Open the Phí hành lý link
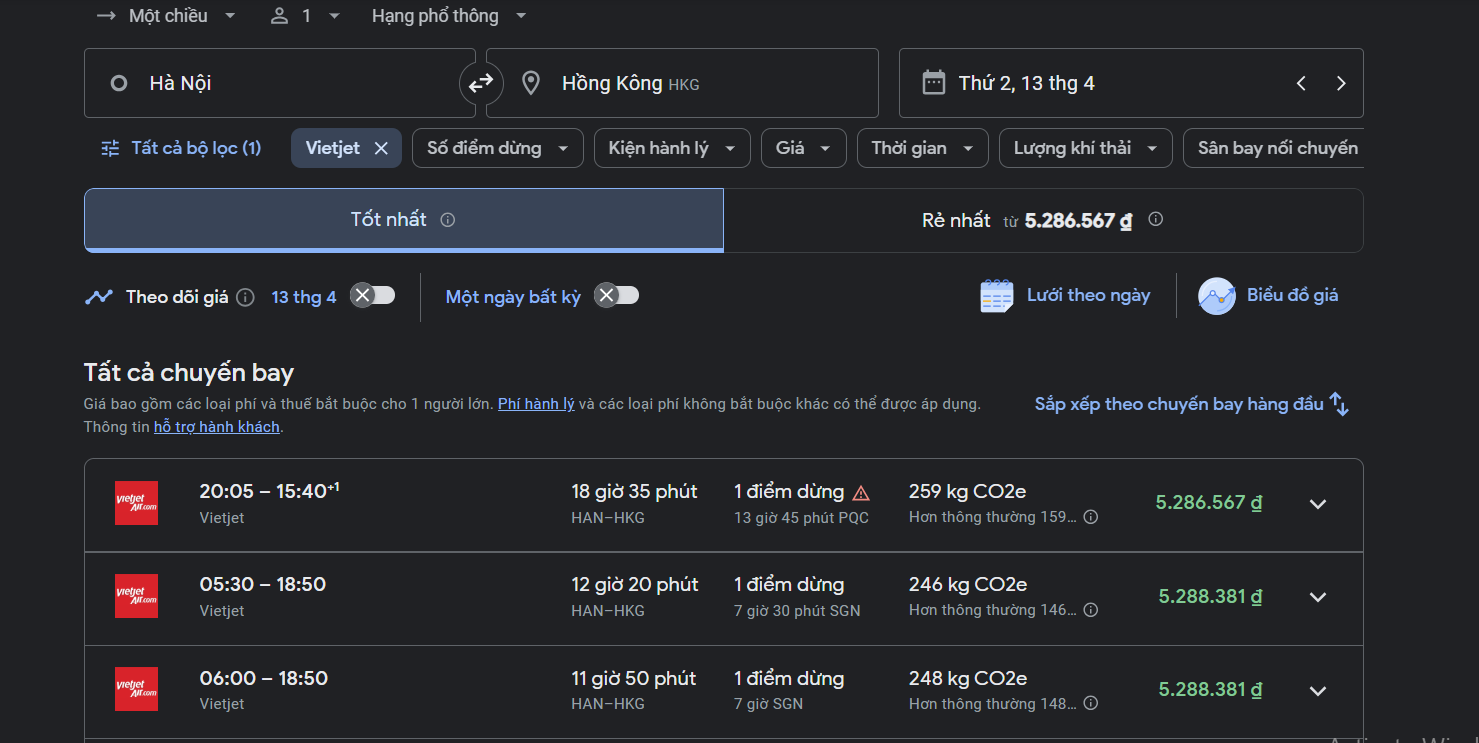1479x743 pixels. (x=536, y=405)
